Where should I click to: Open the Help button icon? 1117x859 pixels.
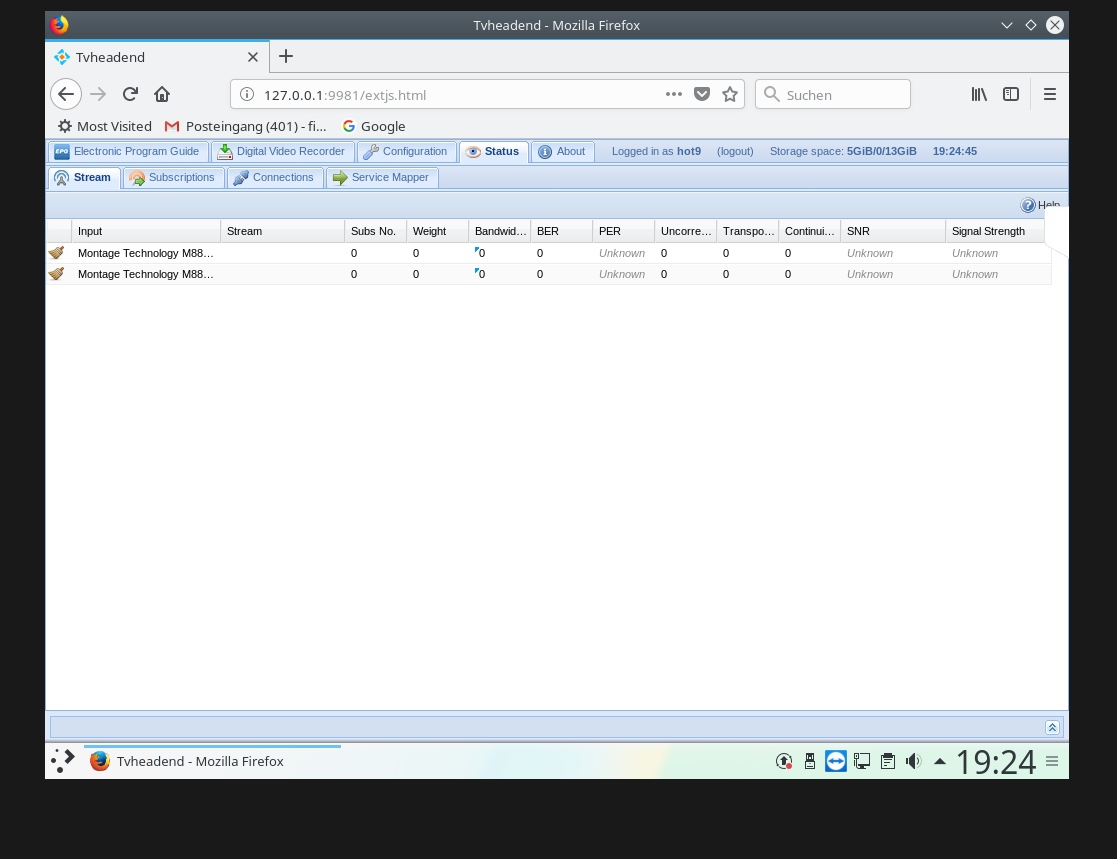pyautogui.click(x=1028, y=205)
